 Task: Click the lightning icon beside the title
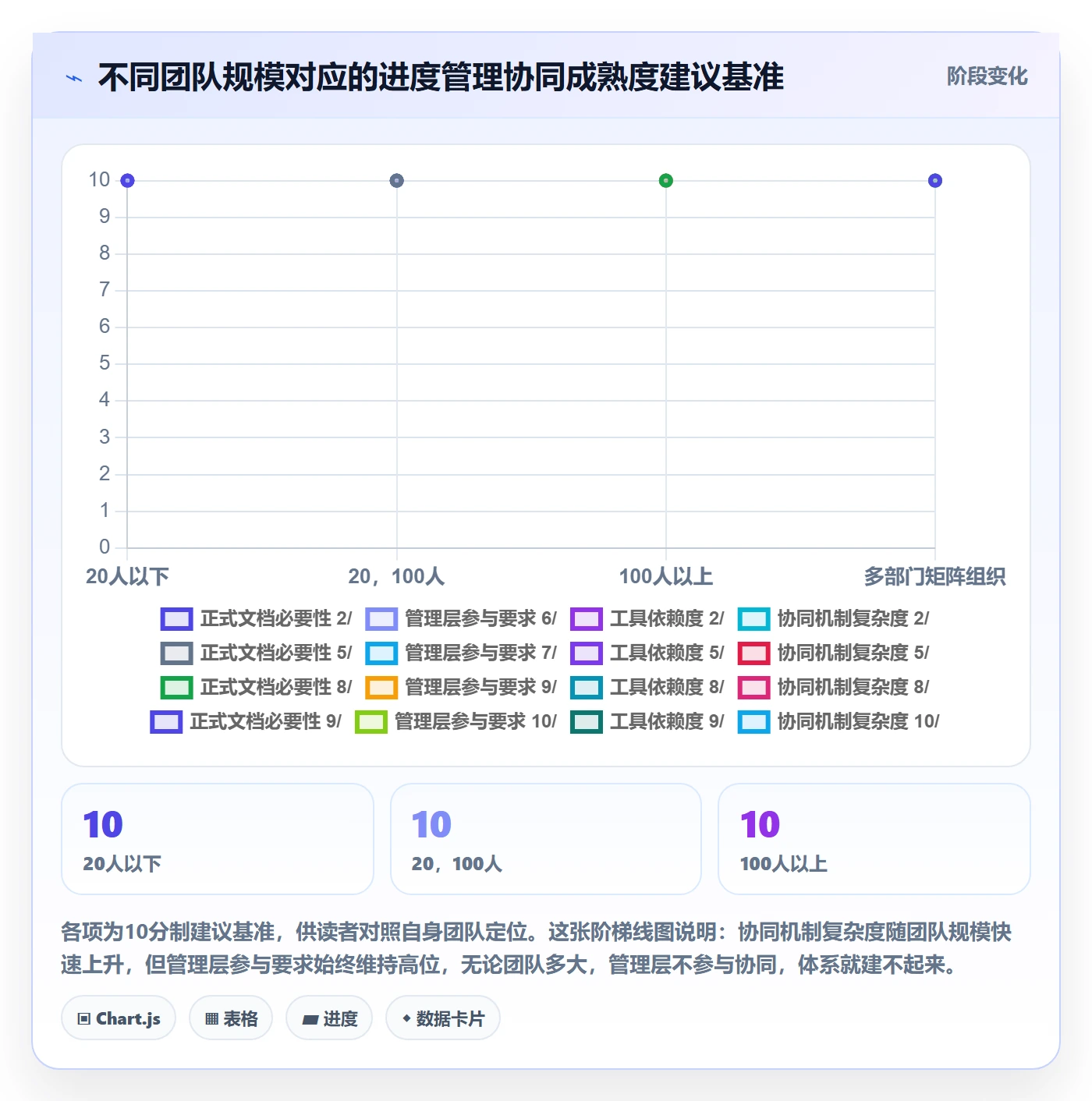tap(74, 78)
